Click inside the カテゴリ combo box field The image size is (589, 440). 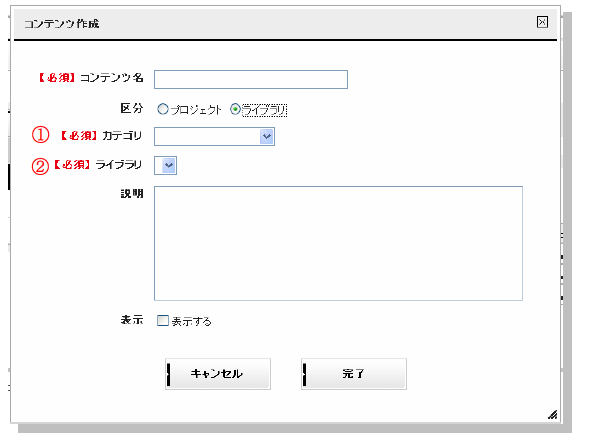(207, 136)
